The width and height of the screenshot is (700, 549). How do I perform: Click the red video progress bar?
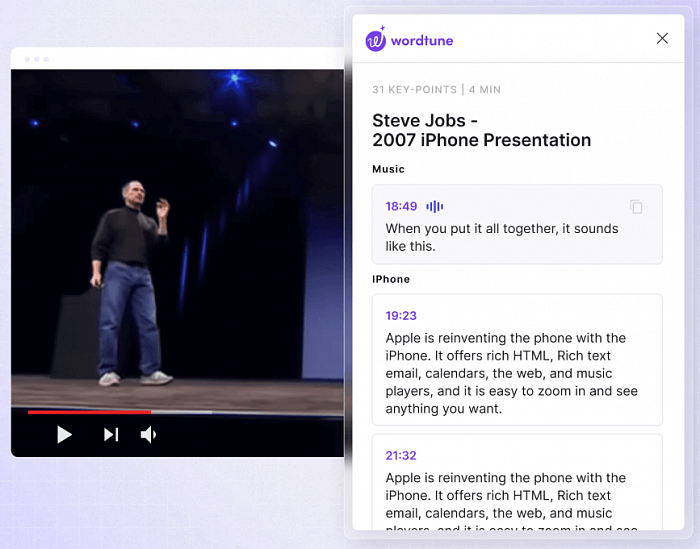coord(89,411)
